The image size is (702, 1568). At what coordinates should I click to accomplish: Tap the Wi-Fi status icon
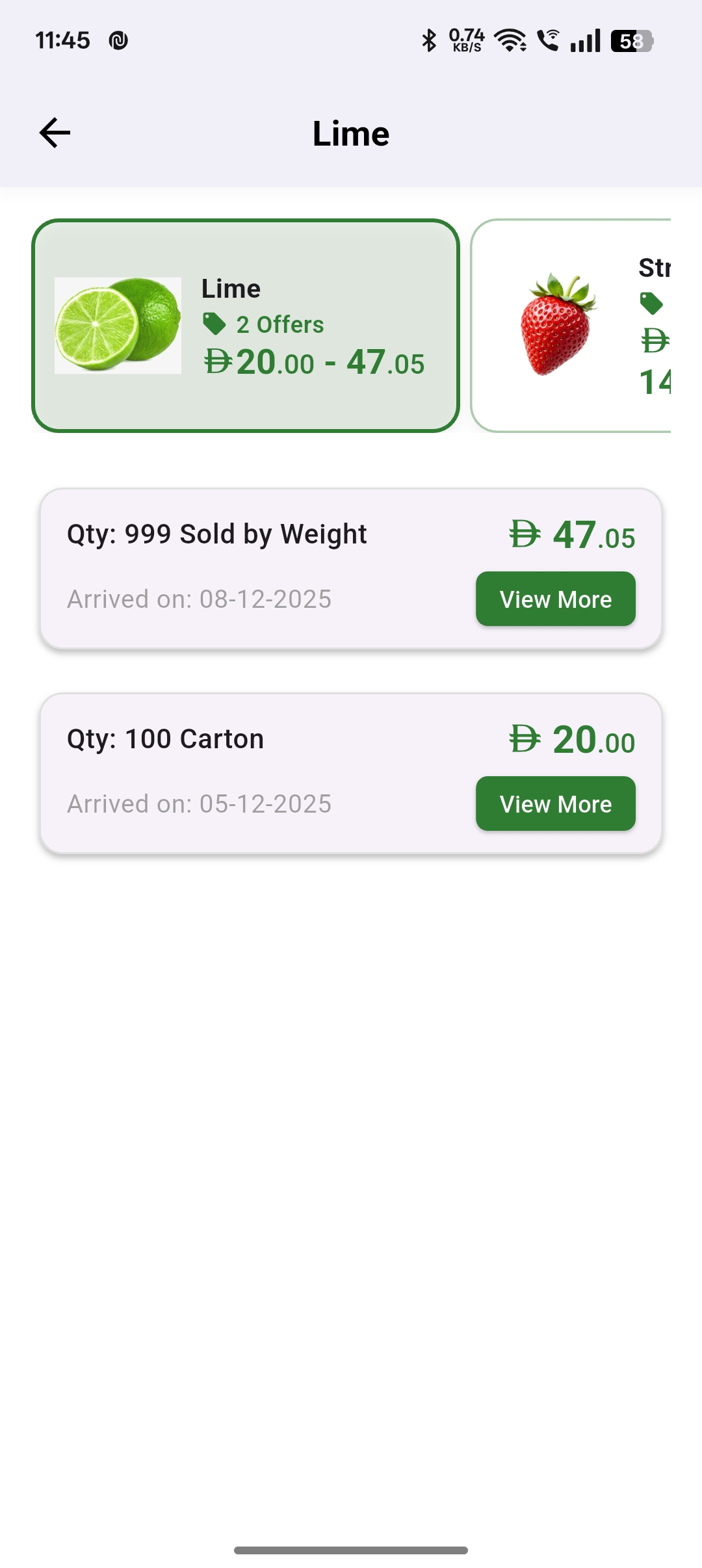[510, 41]
